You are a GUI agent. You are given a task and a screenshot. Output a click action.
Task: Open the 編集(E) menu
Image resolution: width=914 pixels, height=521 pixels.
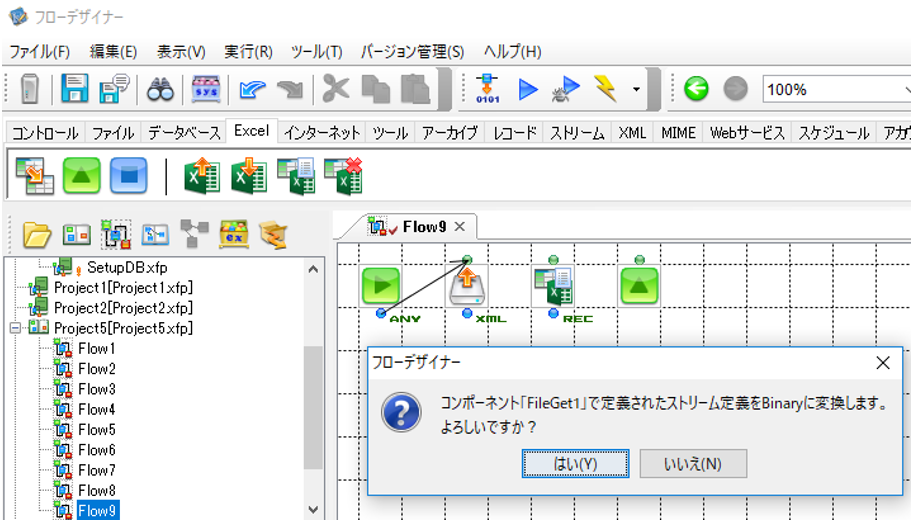pos(114,52)
